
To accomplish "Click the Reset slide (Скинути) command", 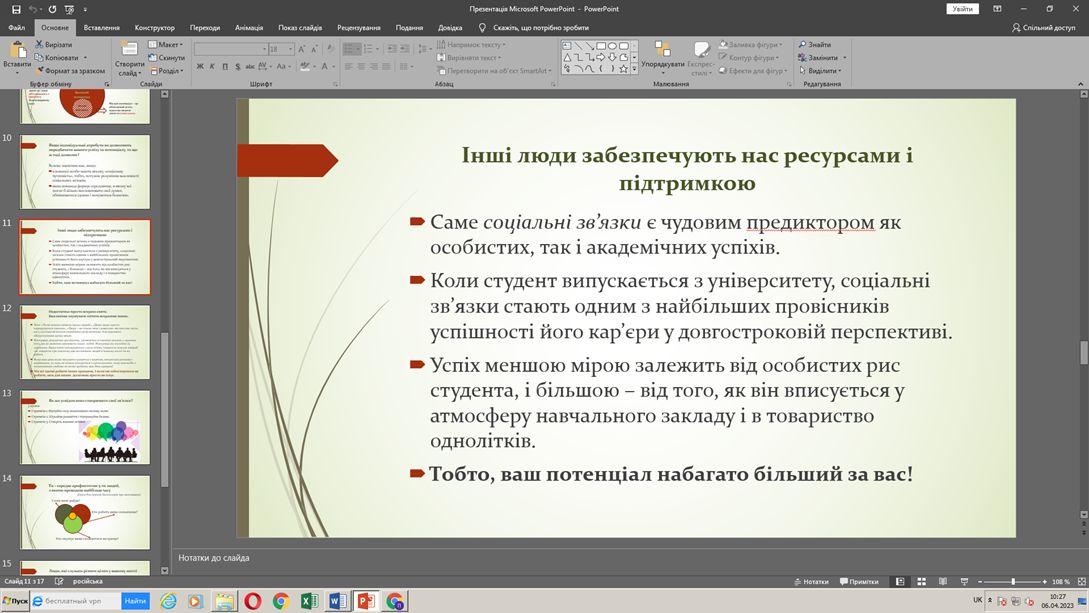I will pos(167,58).
